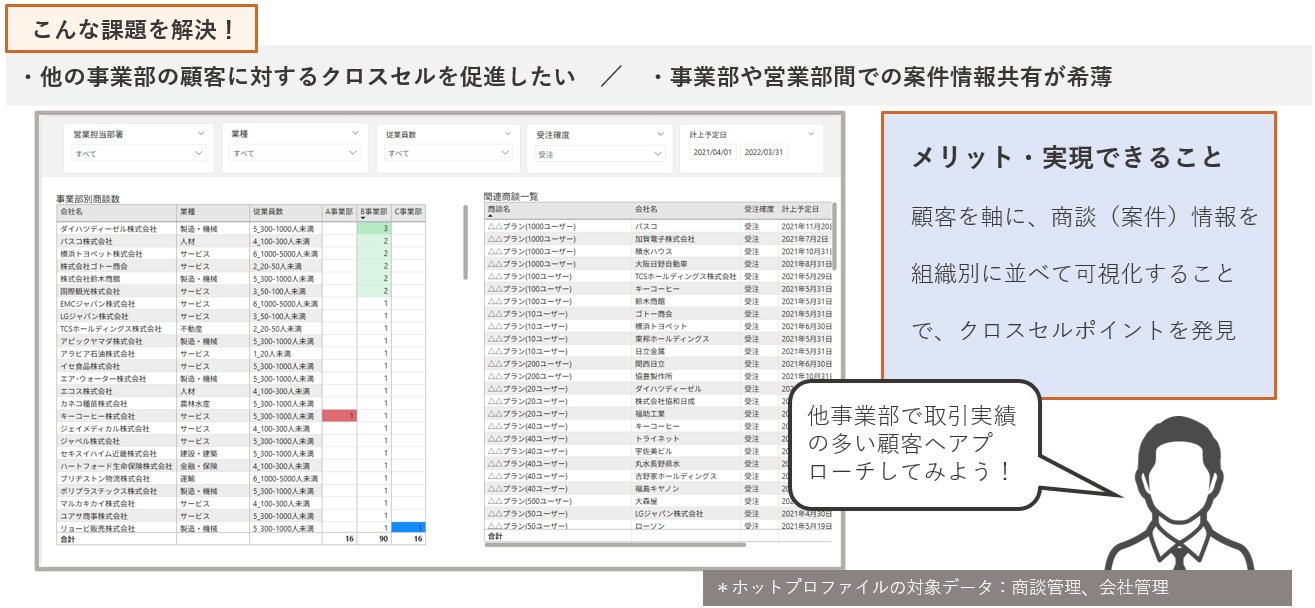This screenshot has height=608, width=1315.
Task: Click the end date field 2022/03/31
Action: pos(764,153)
